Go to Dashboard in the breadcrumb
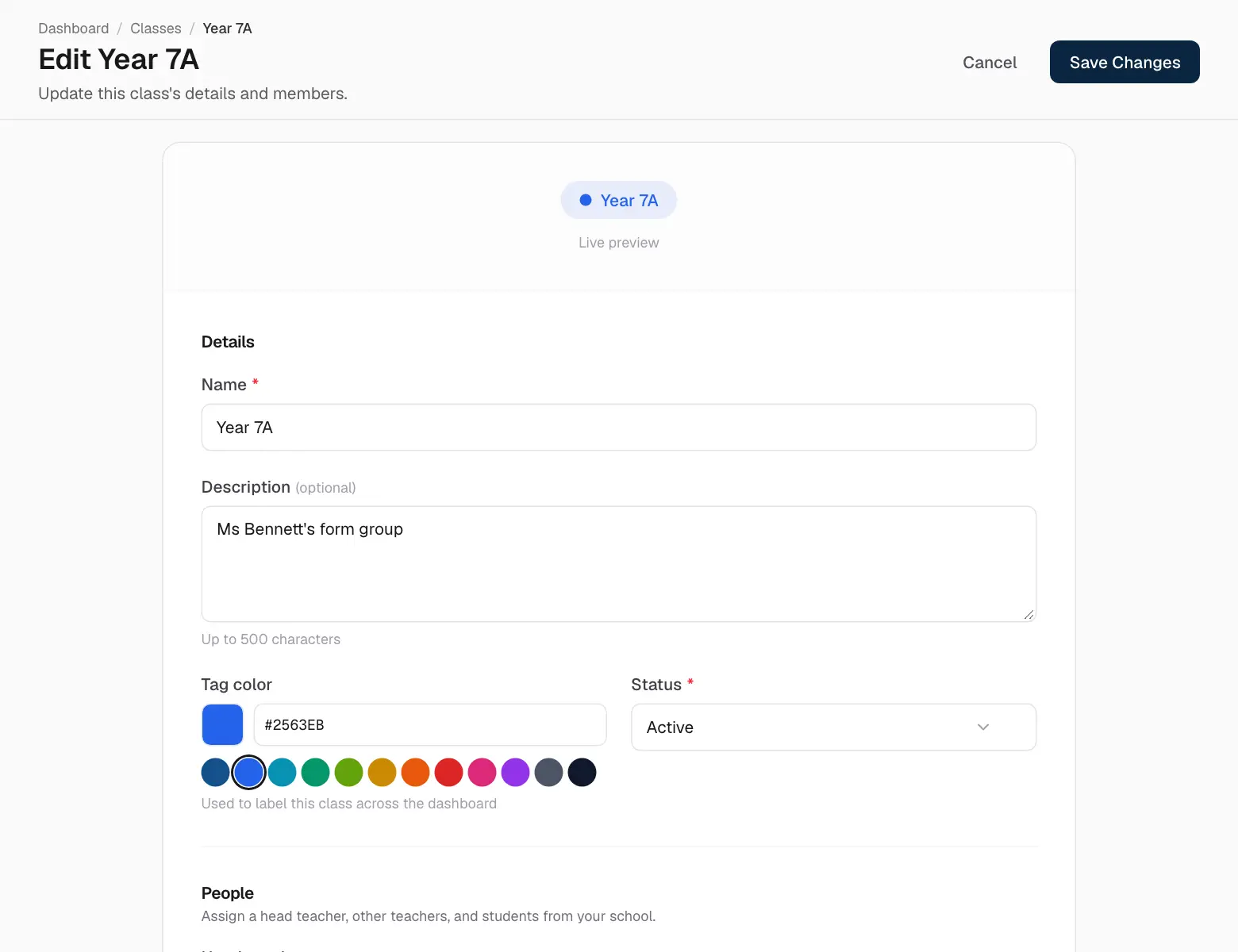1238x952 pixels. pos(74,29)
